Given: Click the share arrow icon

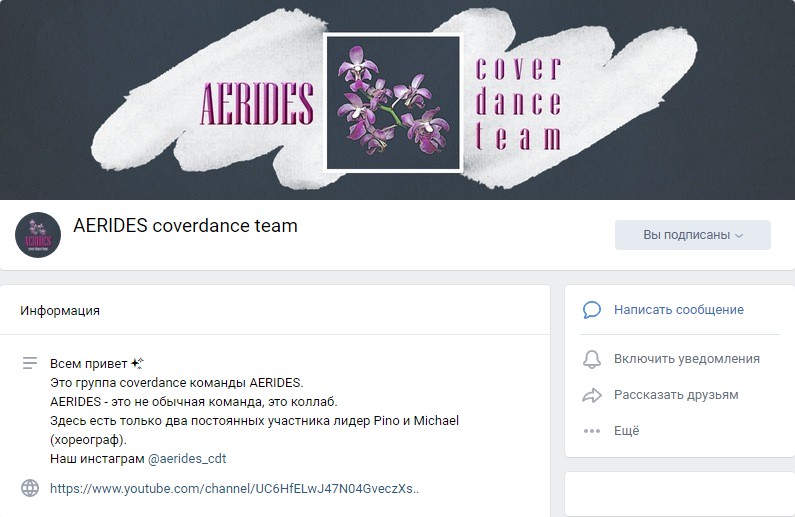Looking at the screenshot, I should (592, 395).
